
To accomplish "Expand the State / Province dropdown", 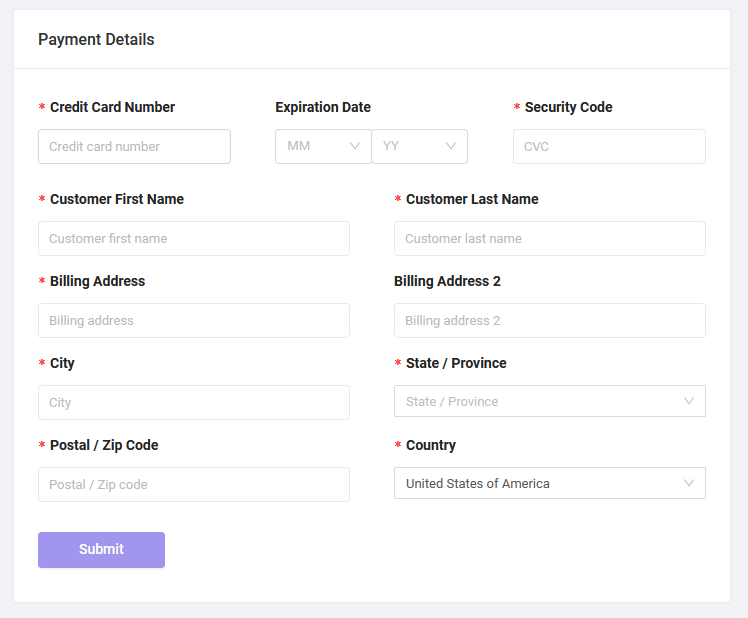I will coord(550,401).
